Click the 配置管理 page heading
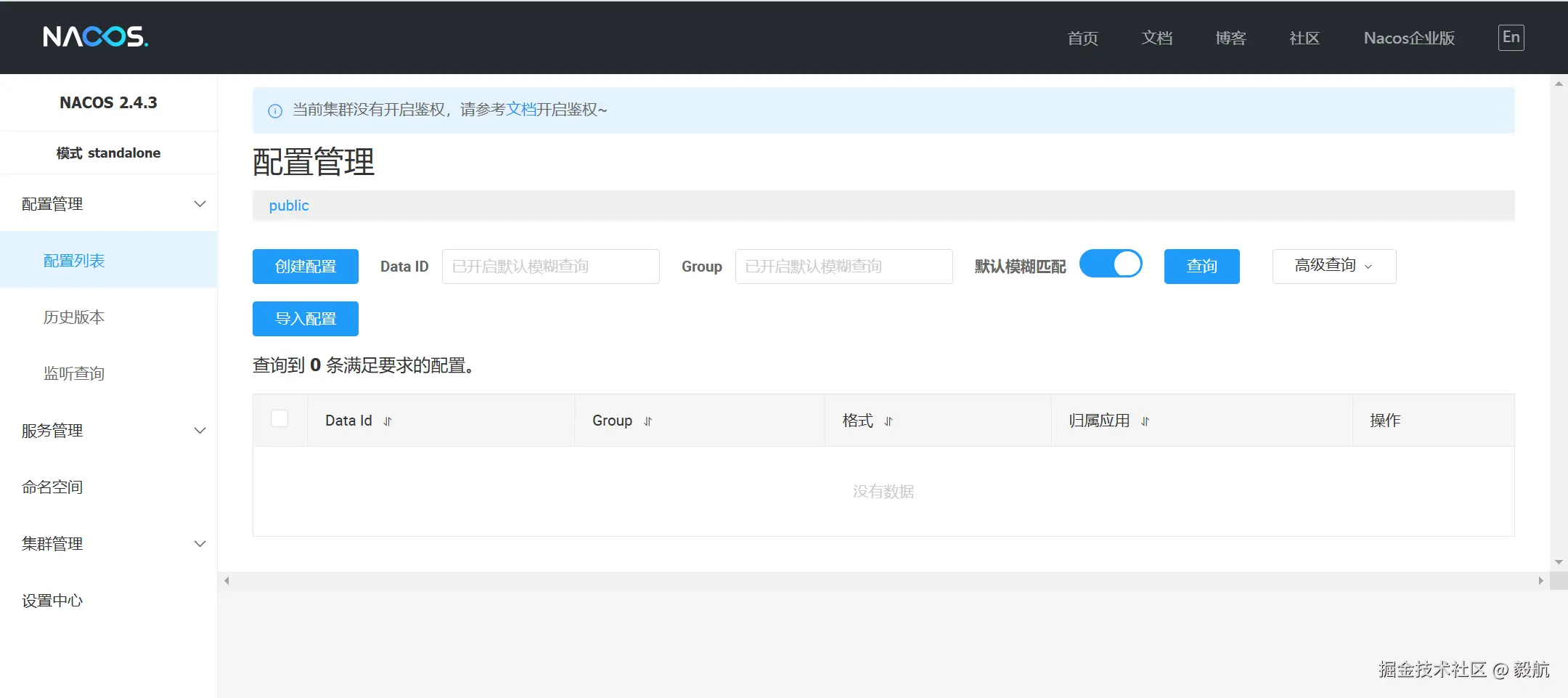Viewport: 1568px width, 698px height. coord(314,162)
